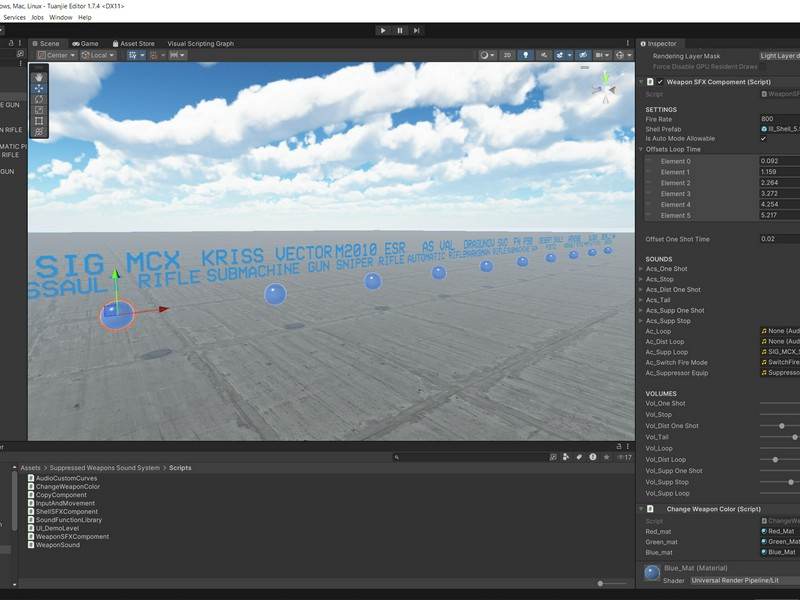The width and height of the screenshot is (800, 600).
Task: Expand the Acs_One Shot array
Action: point(641,268)
